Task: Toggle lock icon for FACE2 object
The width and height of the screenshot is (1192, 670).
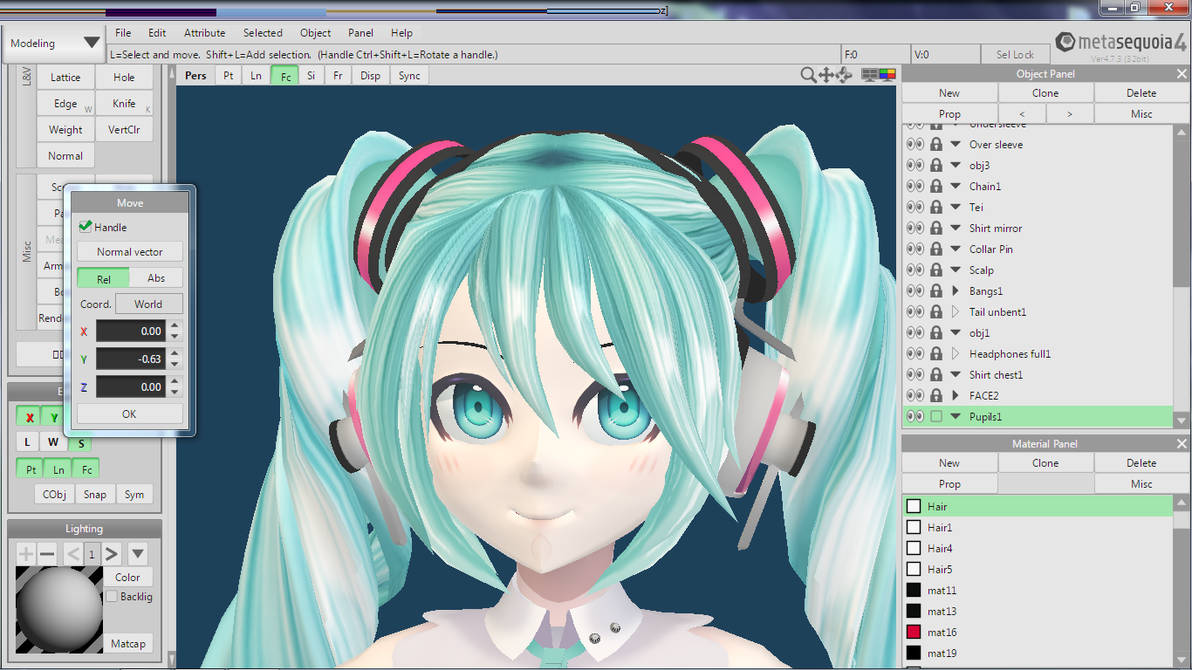Action: (x=936, y=395)
